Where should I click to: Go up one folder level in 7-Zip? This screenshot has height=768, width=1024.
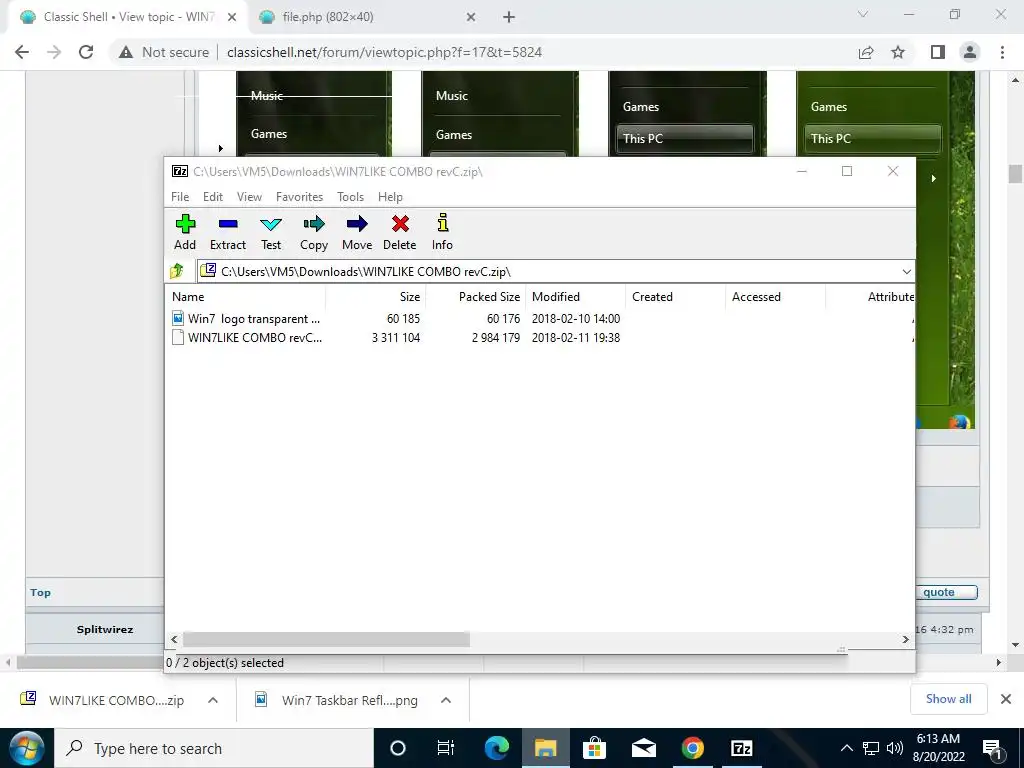click(x=177, y=271)
